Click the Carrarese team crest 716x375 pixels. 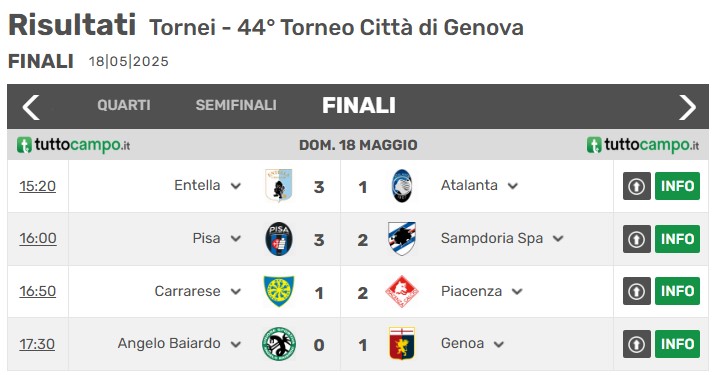[279, 291]
